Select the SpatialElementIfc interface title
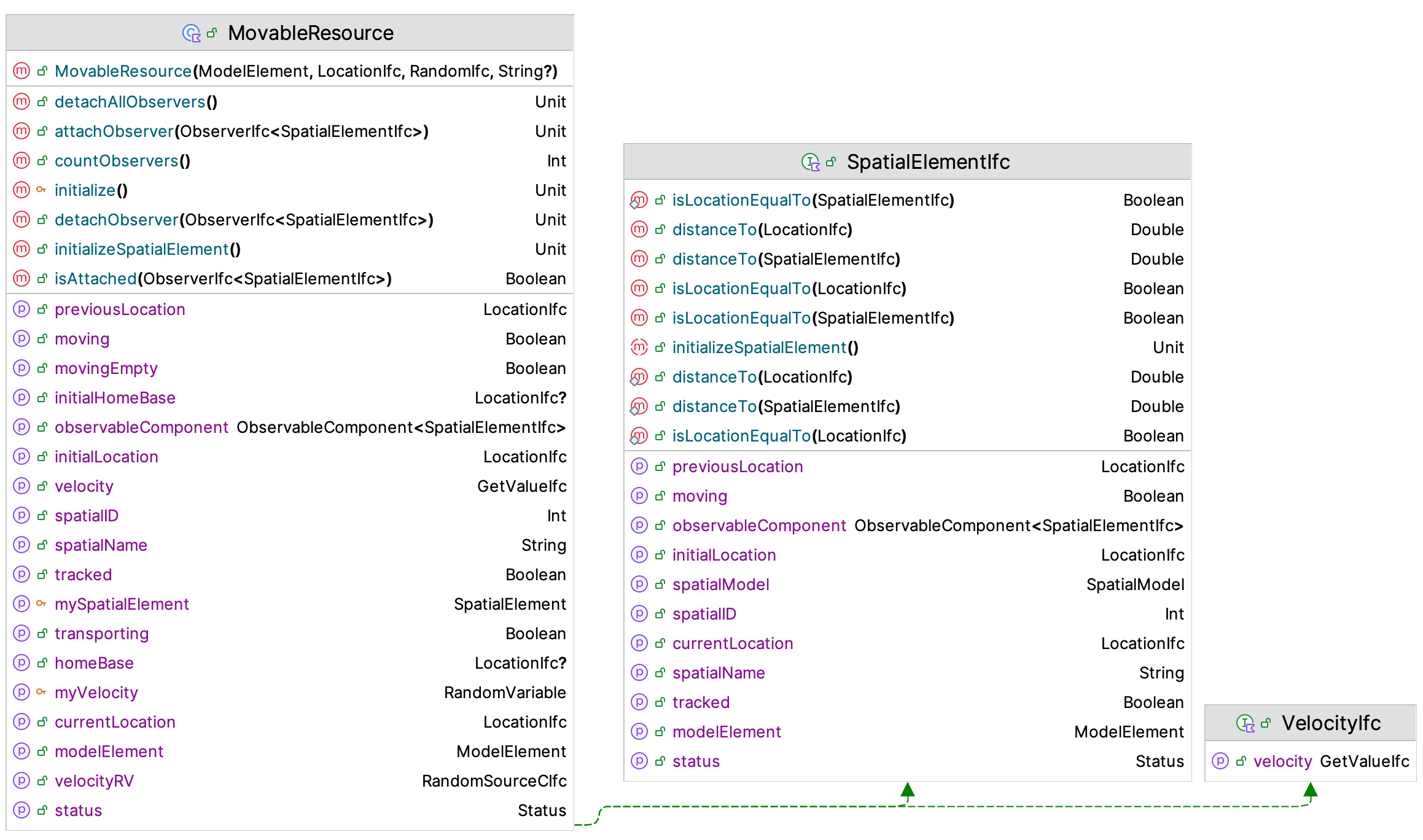The height and width of the screenshot is (840, 1423). [x=928, y=162]
